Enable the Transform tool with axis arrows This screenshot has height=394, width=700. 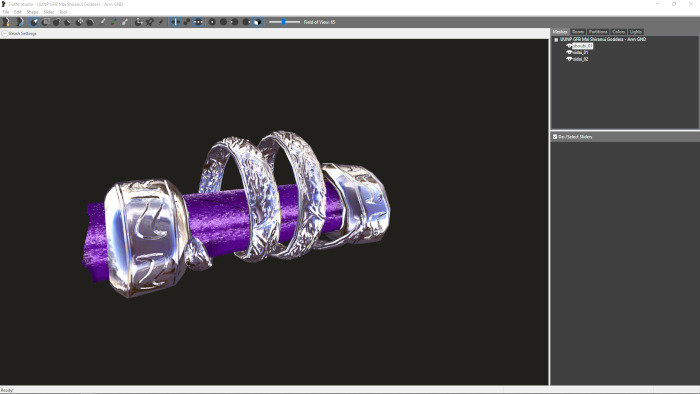pos(138,22)
